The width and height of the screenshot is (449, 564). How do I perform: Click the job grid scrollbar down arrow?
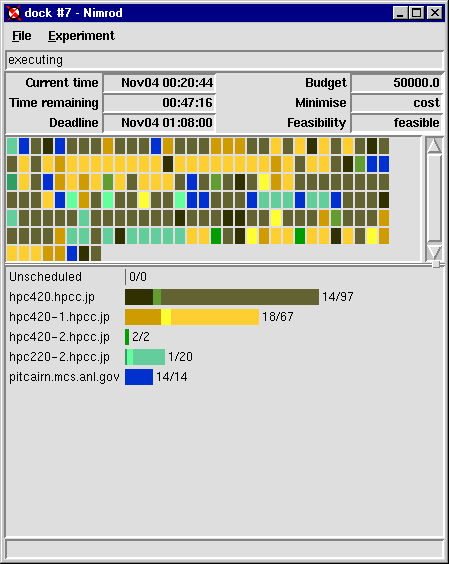(x=434, y=252)
